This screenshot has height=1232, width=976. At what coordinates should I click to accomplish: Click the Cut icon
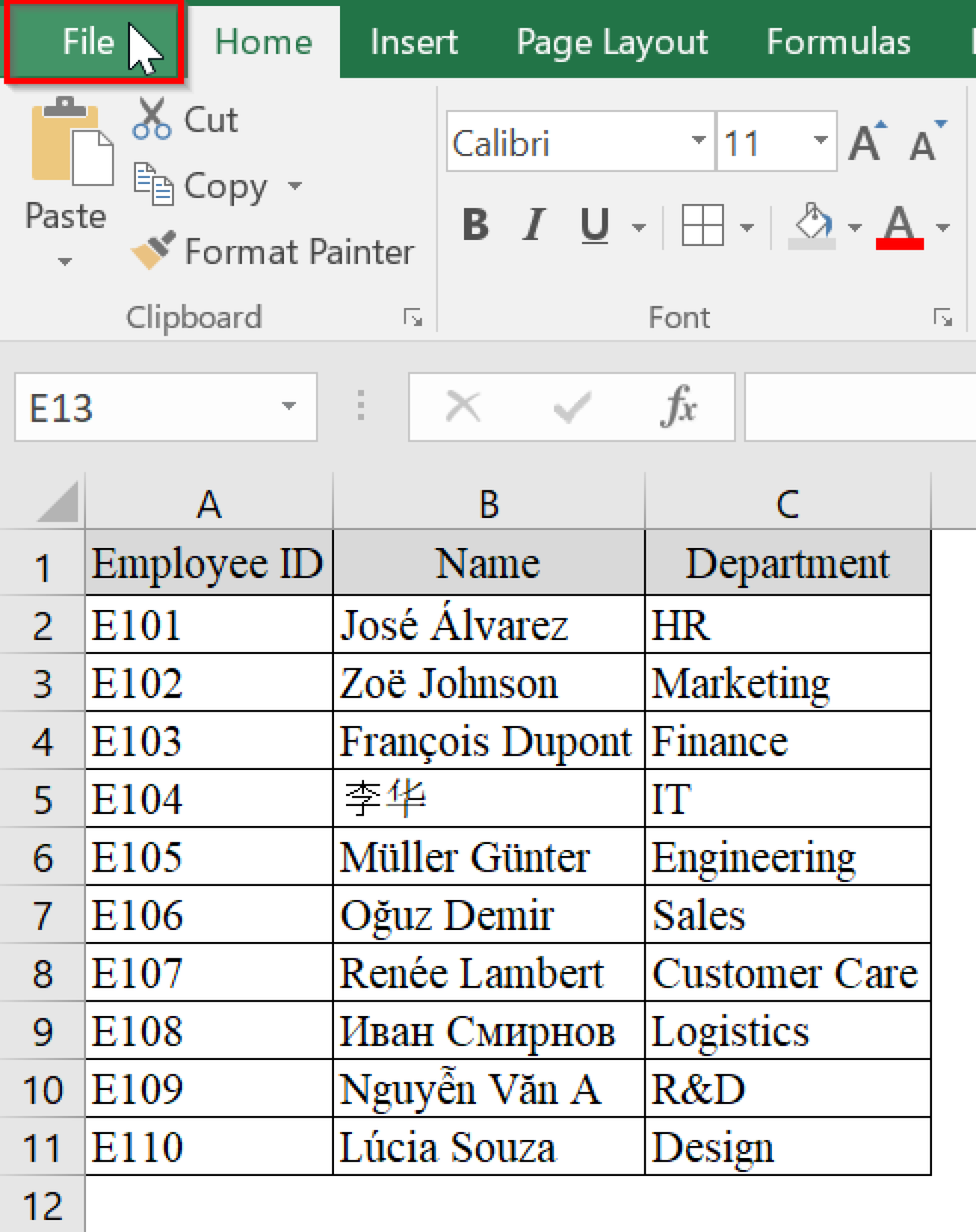point(152,117)
